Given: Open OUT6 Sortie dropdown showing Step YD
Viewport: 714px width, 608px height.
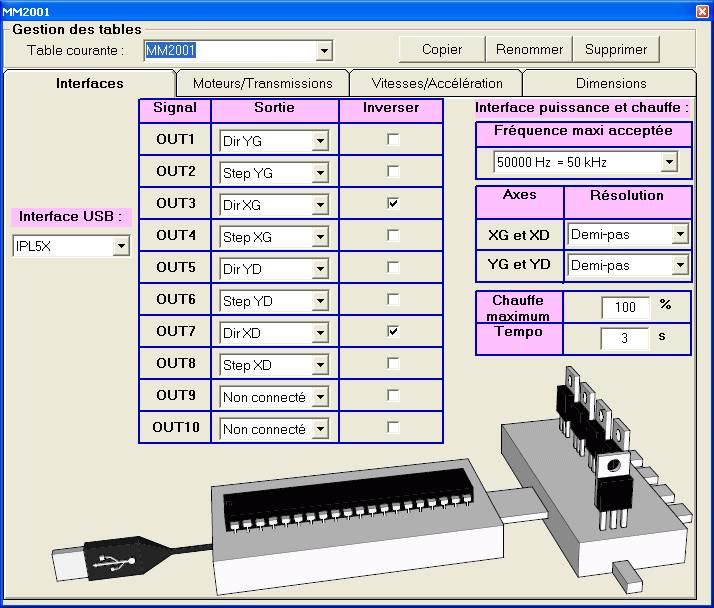Looking at the screenshot, I should tap(320, 301).
